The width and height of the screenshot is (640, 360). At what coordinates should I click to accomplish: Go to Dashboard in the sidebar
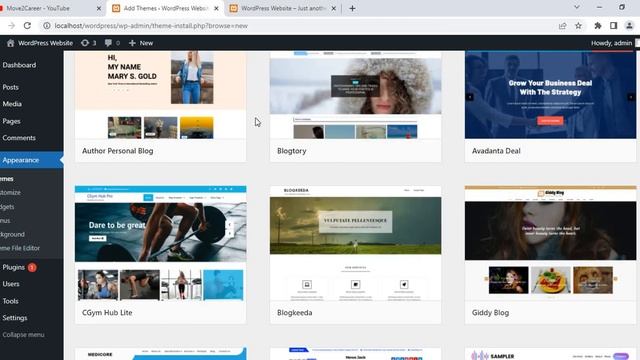click(19, 65)
